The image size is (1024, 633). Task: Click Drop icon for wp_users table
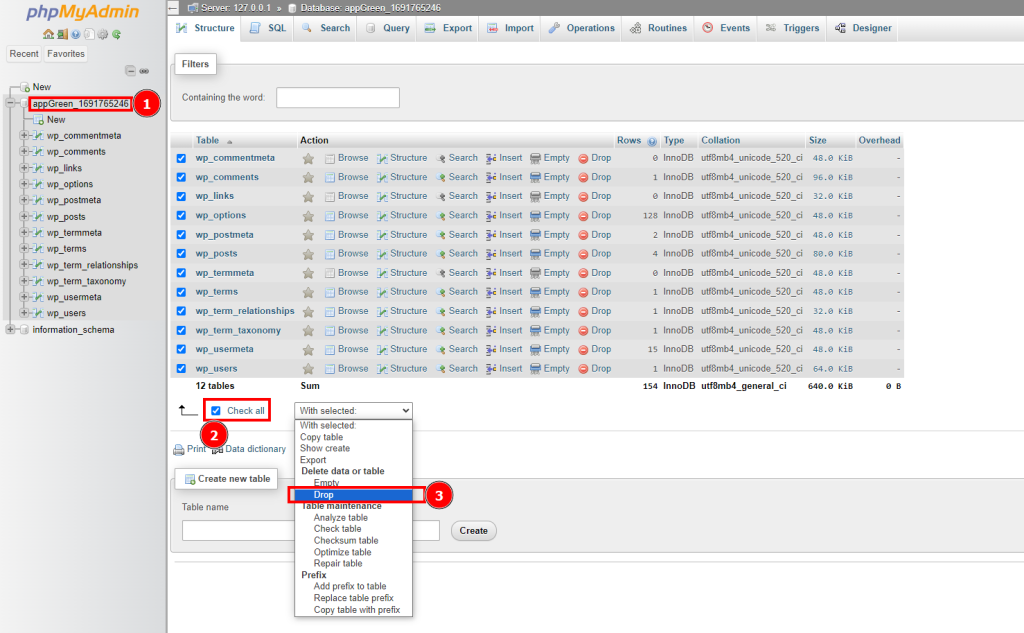(583, 369)
